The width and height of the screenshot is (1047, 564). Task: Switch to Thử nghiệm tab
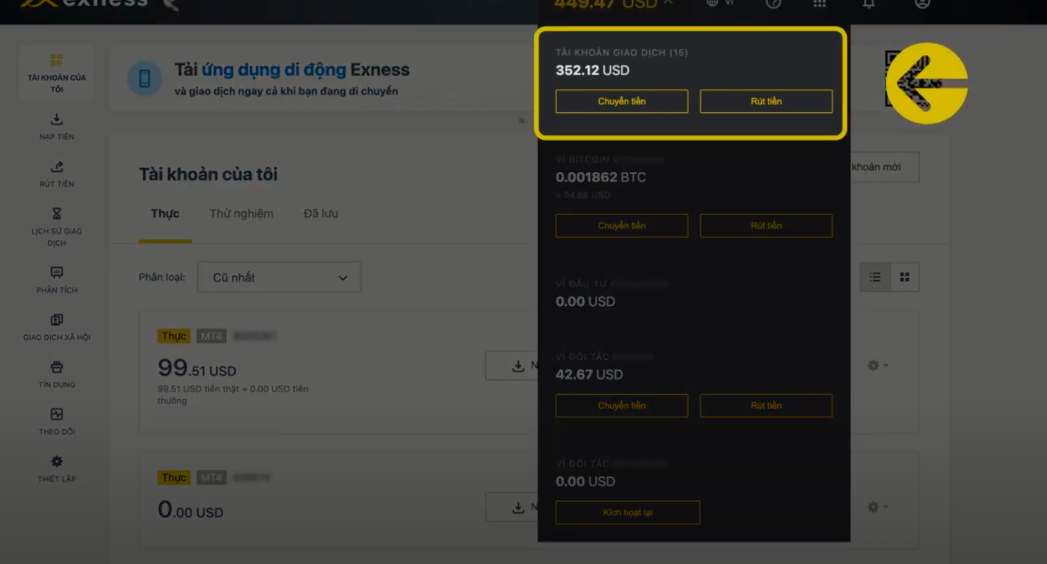[241, 214]
